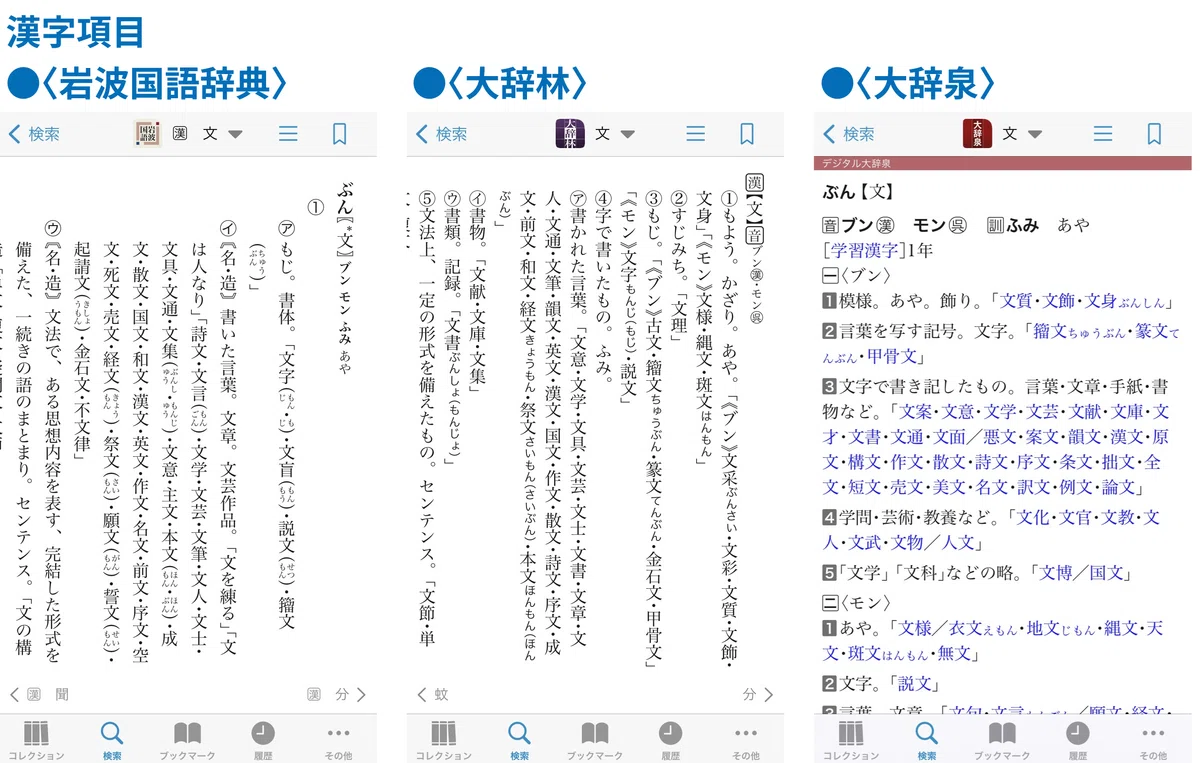Image resolution: width=1200 pixels, height=763 pixels.
Task: Follow 文化 link in 大辞泉 entry
Action: coord(1034,518)
